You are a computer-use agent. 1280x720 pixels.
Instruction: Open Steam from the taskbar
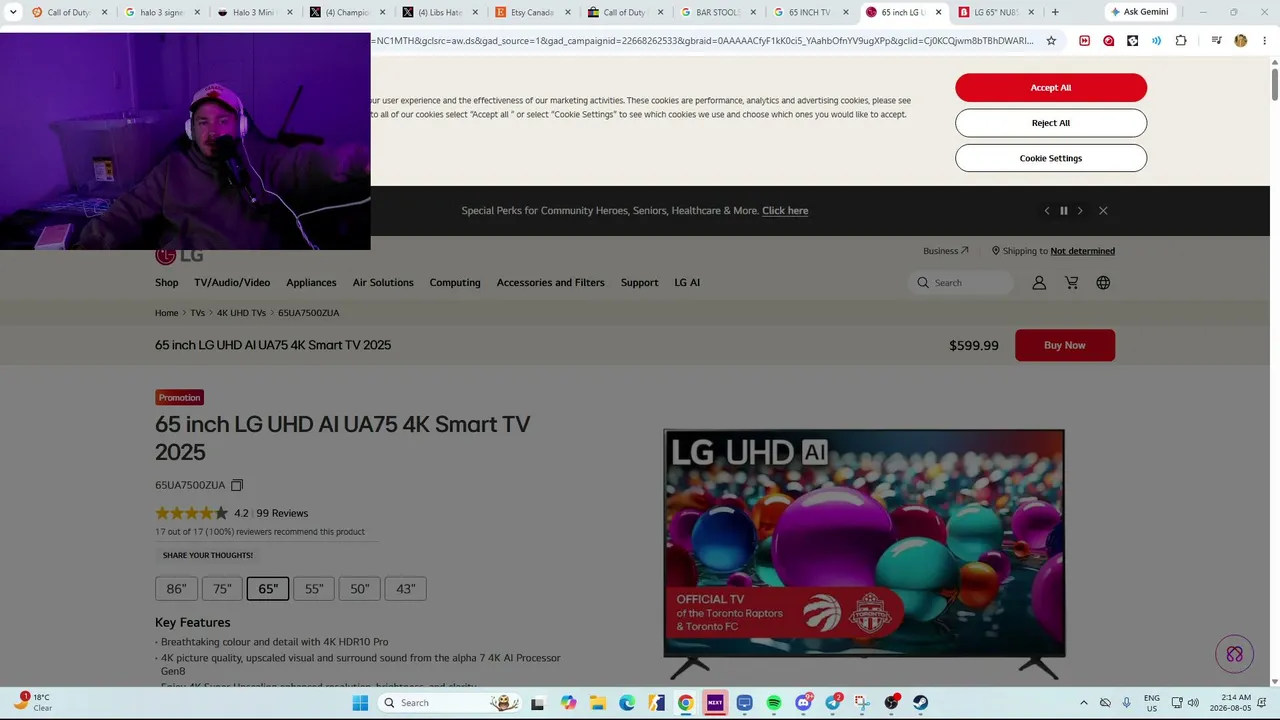(920, 703)
